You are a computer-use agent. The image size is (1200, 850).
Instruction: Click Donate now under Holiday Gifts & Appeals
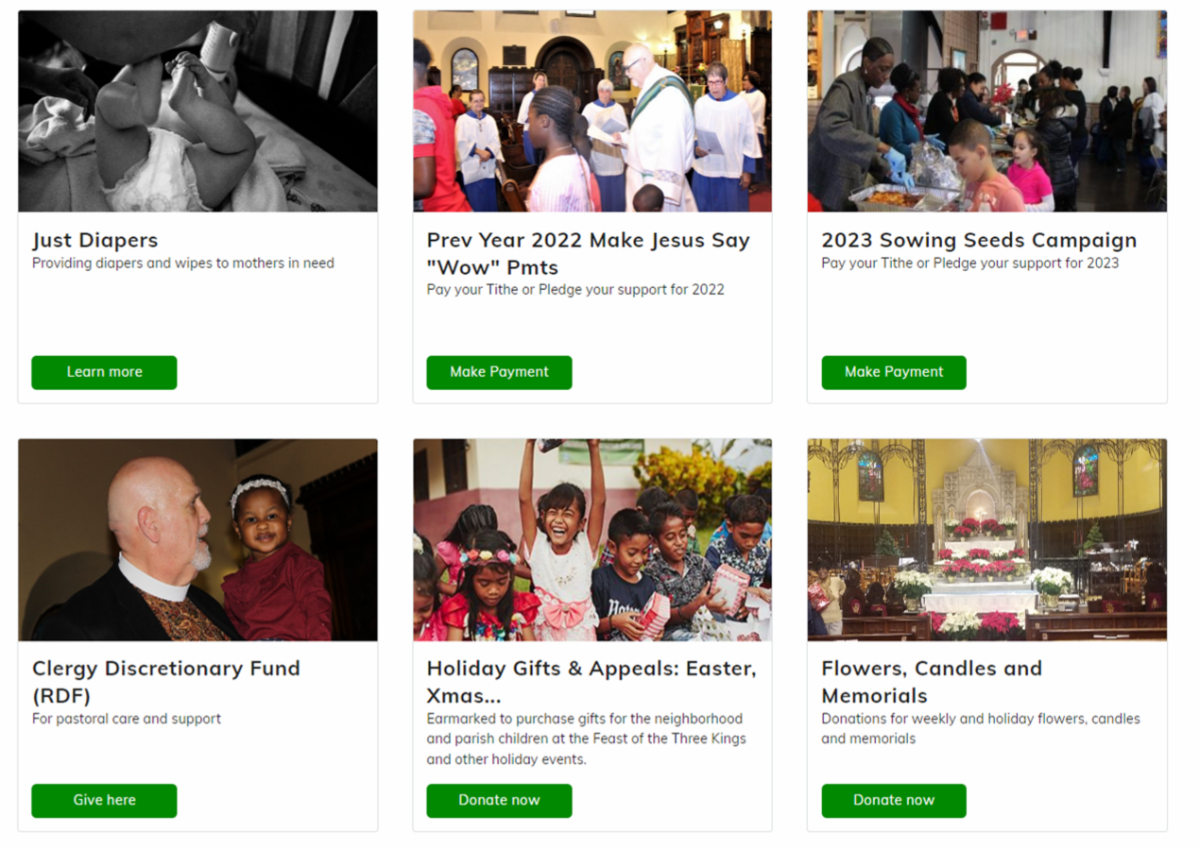(499, 800)
